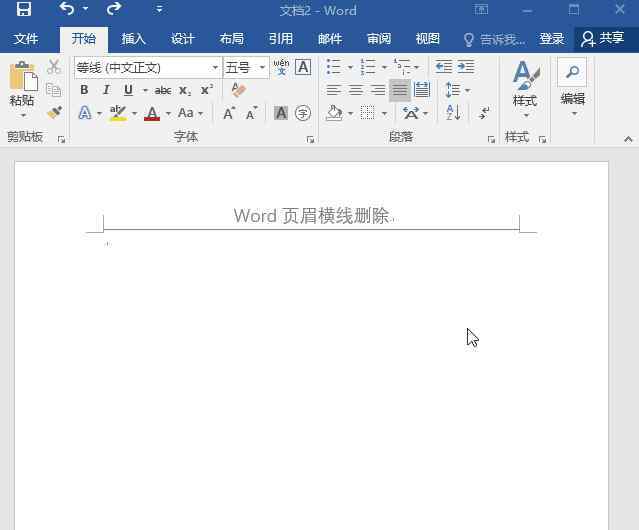Screen dimensions: 639x530
Task: Toggle justify alignment
Action: [400, 90]
